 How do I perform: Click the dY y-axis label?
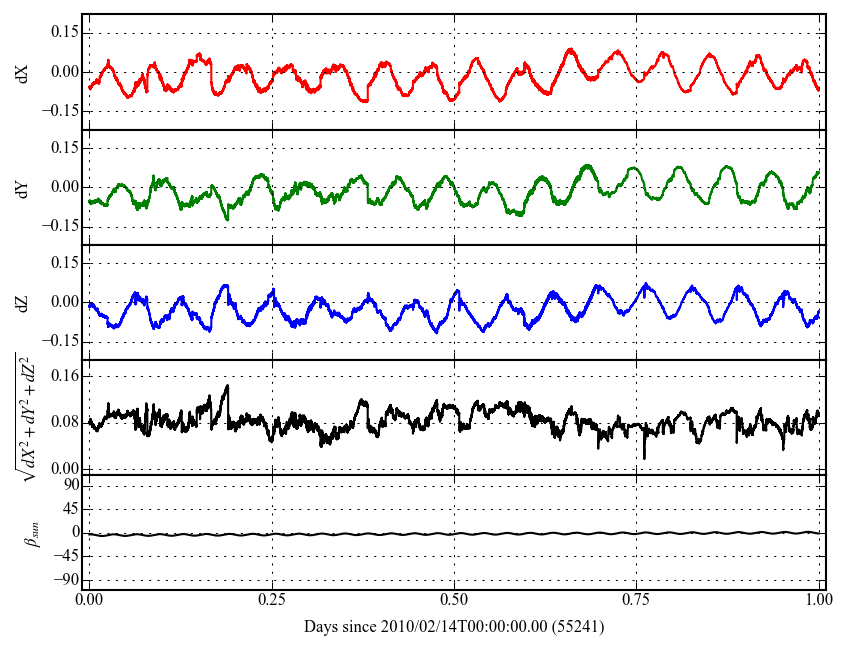tap(23, 187)
